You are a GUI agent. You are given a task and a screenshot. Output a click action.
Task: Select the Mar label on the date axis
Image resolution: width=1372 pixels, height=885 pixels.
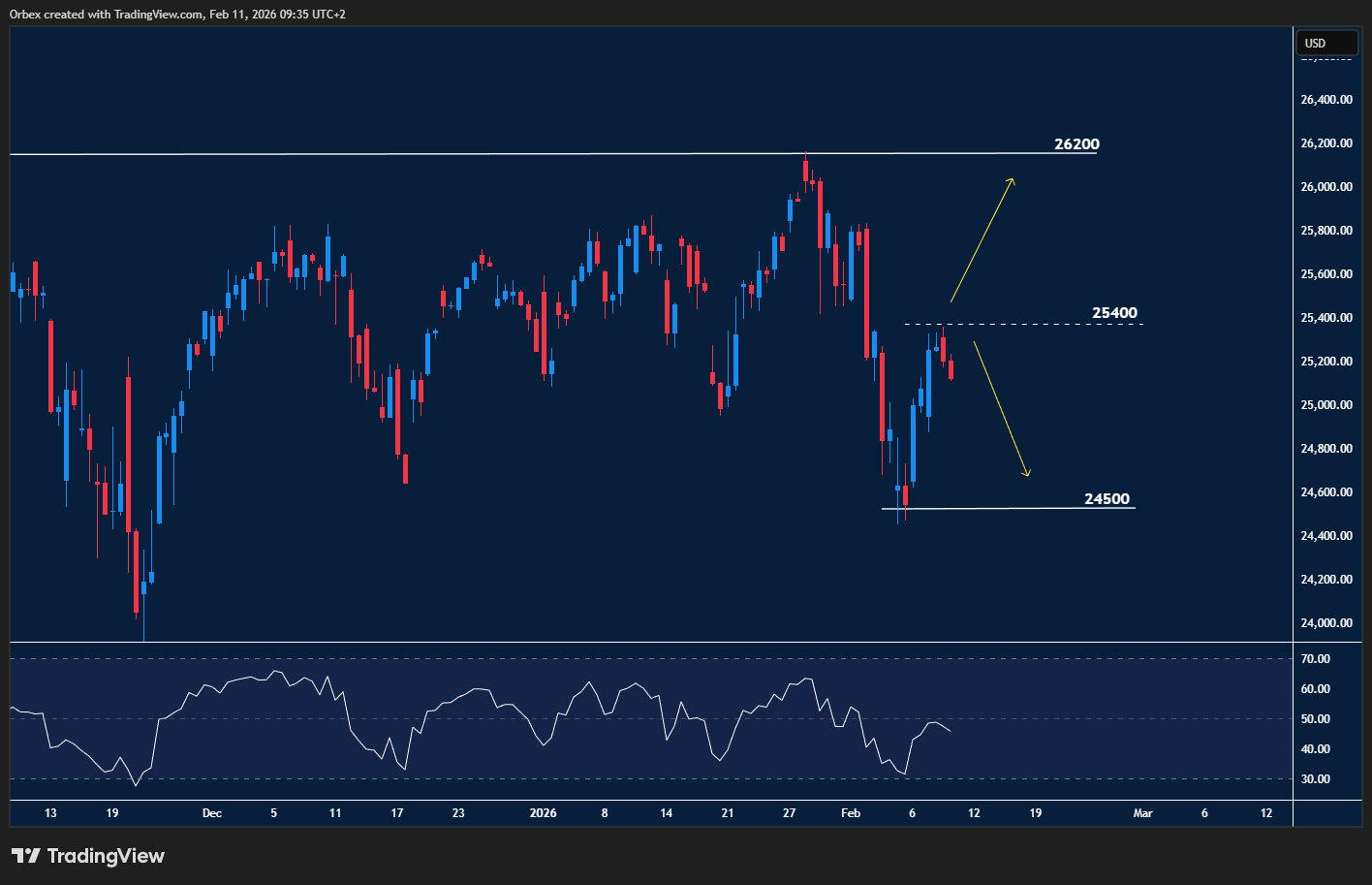(1143, 813)
